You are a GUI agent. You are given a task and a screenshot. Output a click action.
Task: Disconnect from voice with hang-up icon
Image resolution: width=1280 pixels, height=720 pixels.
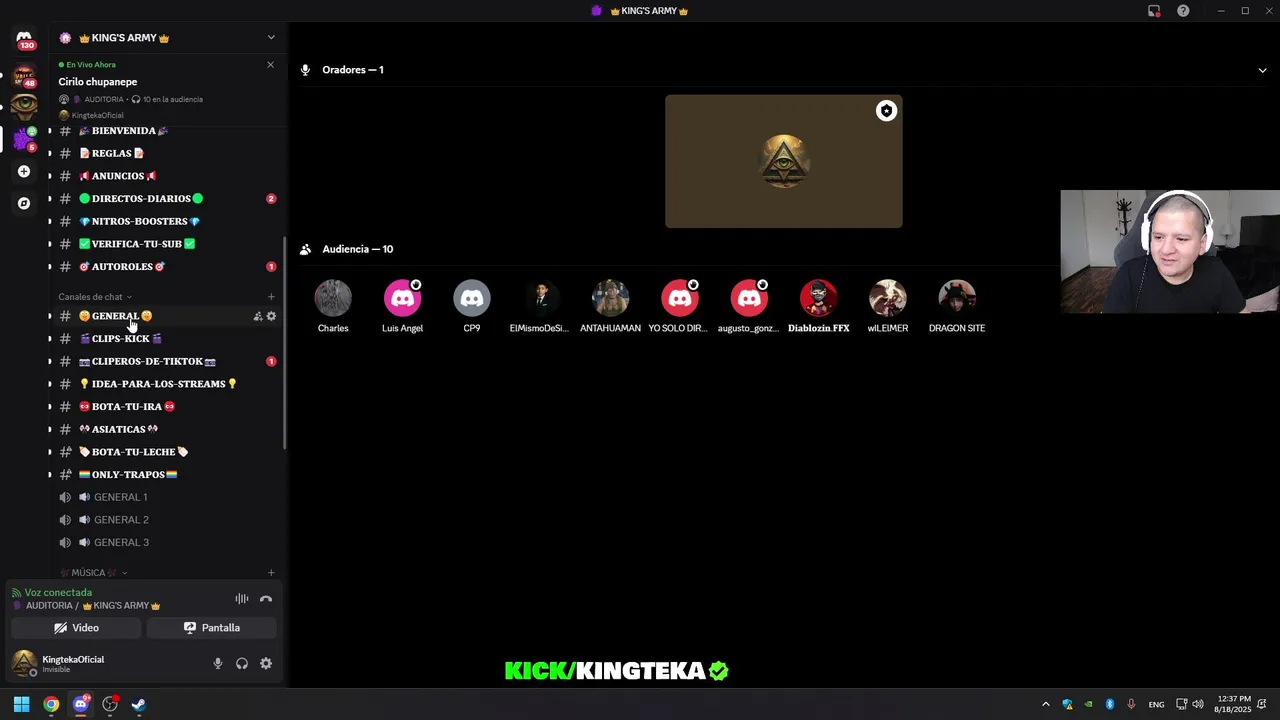266,599
